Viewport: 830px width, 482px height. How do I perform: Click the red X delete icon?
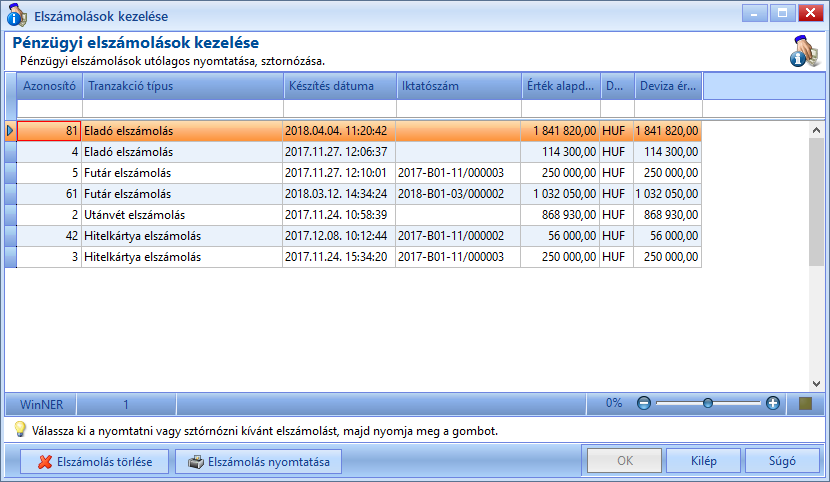coord(45,462)
